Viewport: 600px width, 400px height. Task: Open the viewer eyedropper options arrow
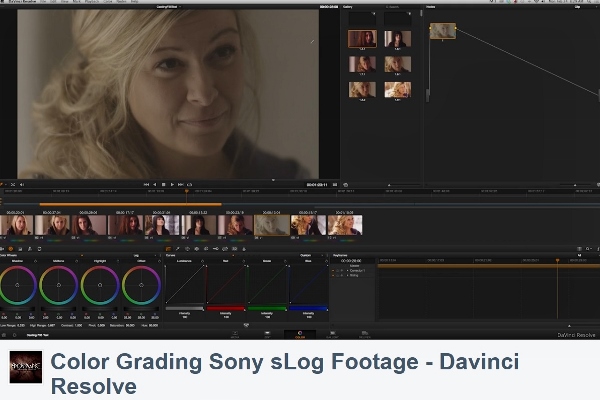pos(5,184)
